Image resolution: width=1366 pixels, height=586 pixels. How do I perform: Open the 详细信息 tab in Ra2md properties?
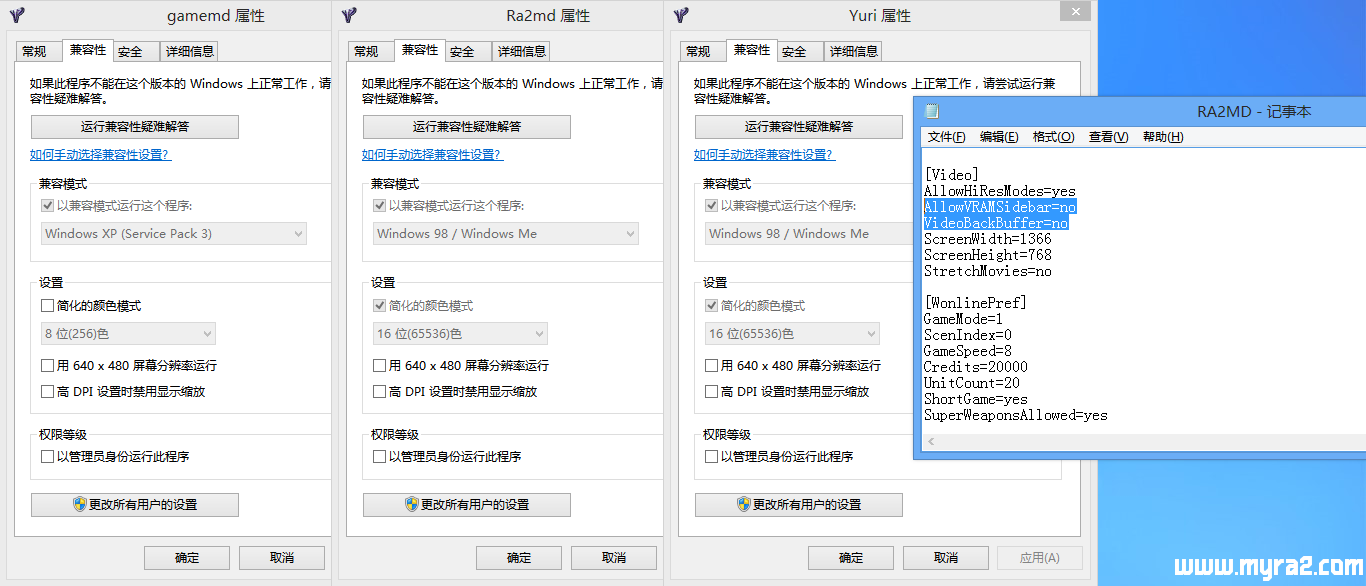tap(521, 51)
